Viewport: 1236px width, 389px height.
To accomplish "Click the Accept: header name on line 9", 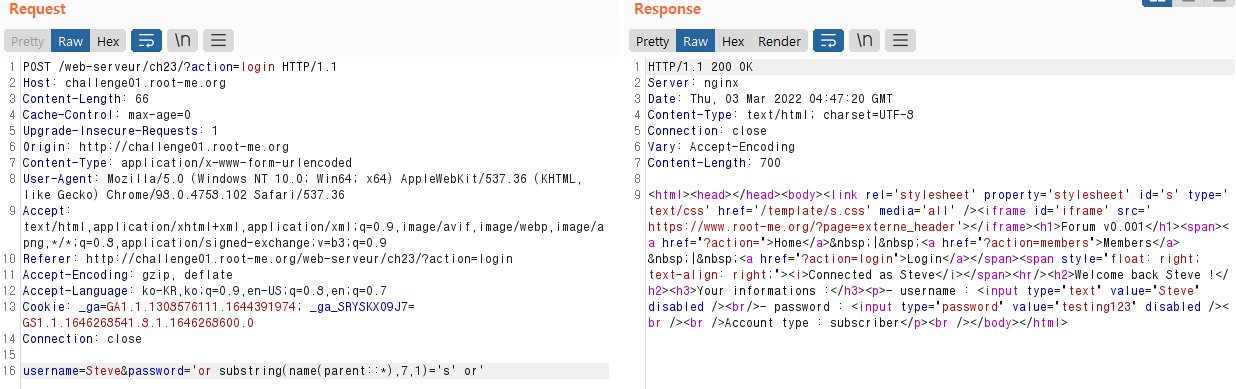I will click(x=46, y=211).
